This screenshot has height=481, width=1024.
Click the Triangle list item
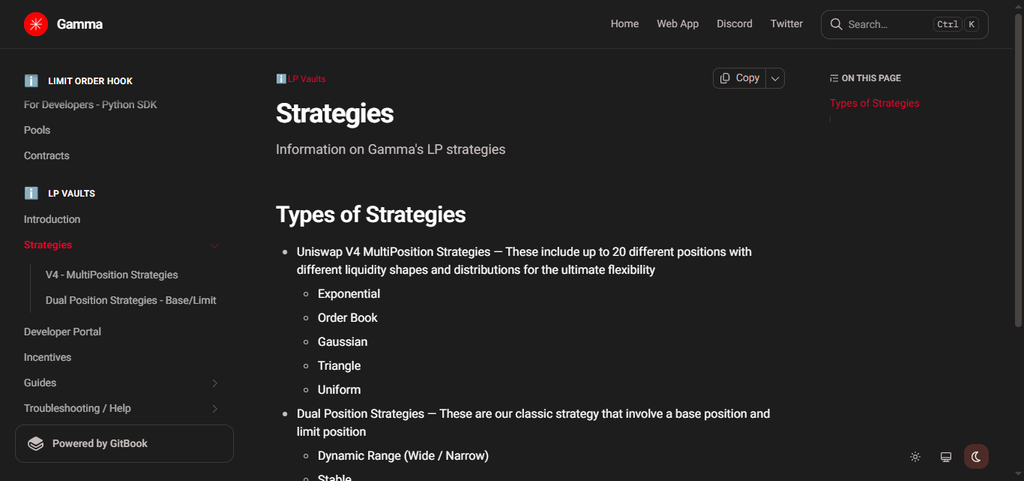(339, 366)
